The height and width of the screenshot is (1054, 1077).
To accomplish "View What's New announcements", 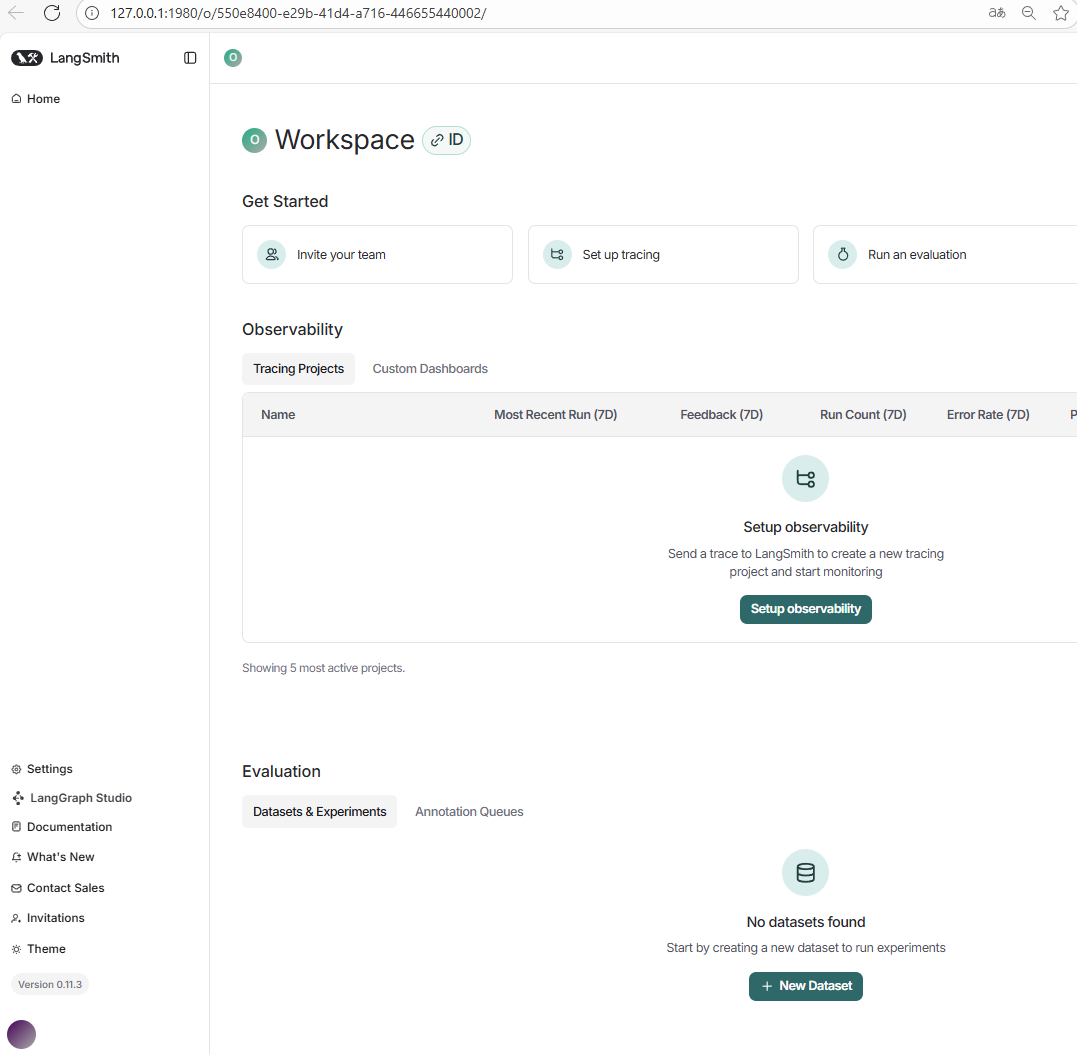I will pyautogui.click(x=60, y=857).
